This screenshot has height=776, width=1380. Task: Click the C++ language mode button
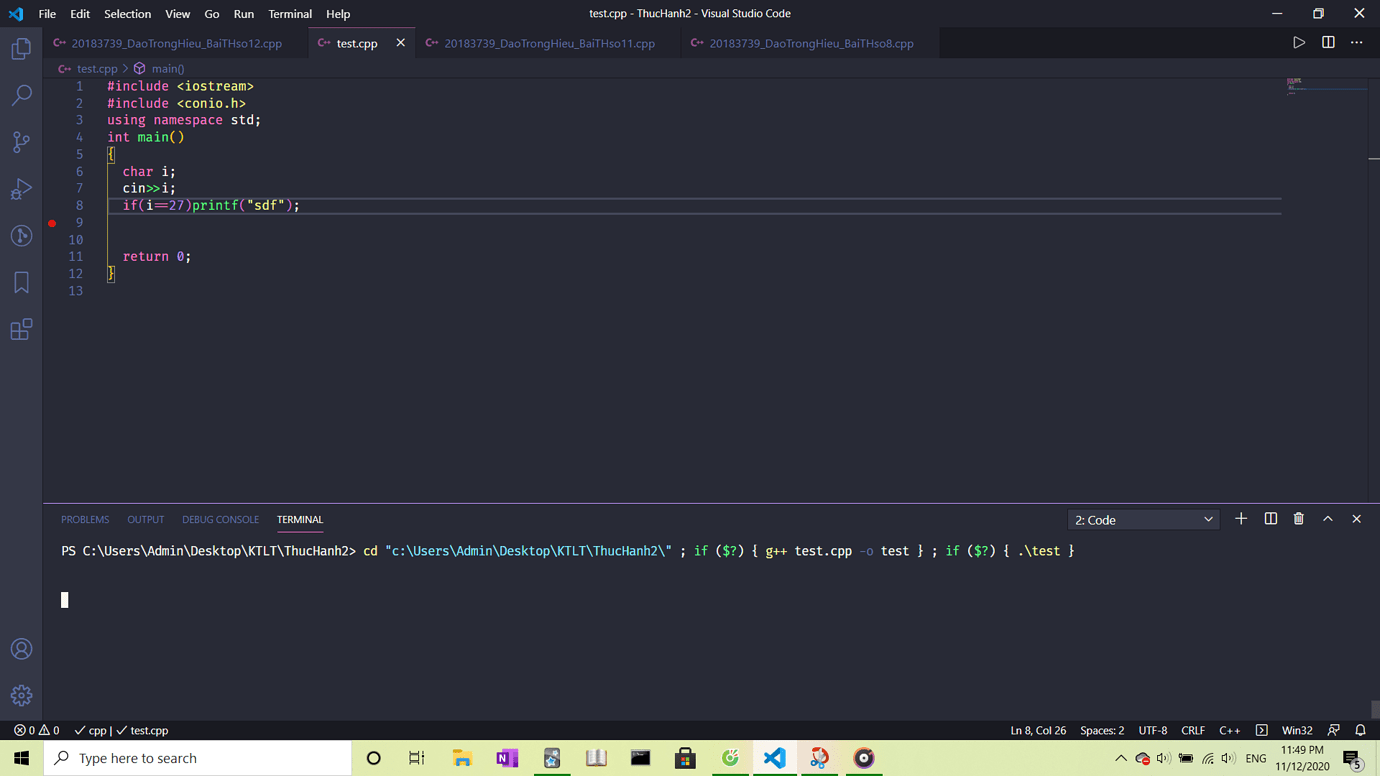pyautogui.click(x=1229, y=730)
